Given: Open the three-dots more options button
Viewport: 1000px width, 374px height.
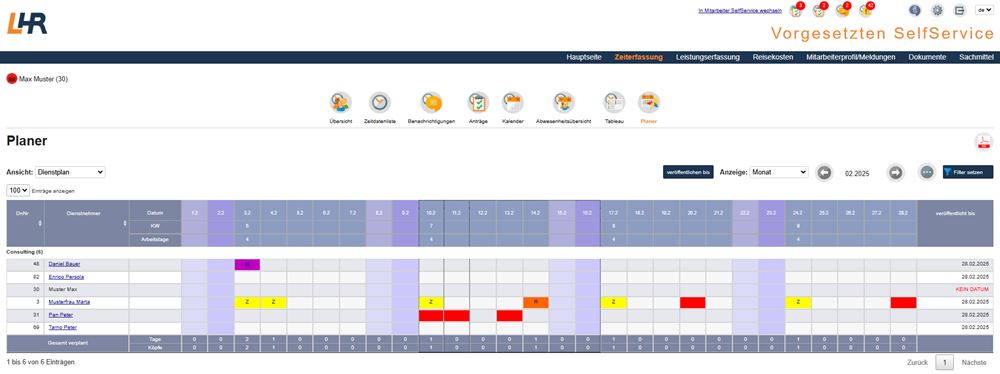Looking at the screenshot, I should [x=927, y=172].
